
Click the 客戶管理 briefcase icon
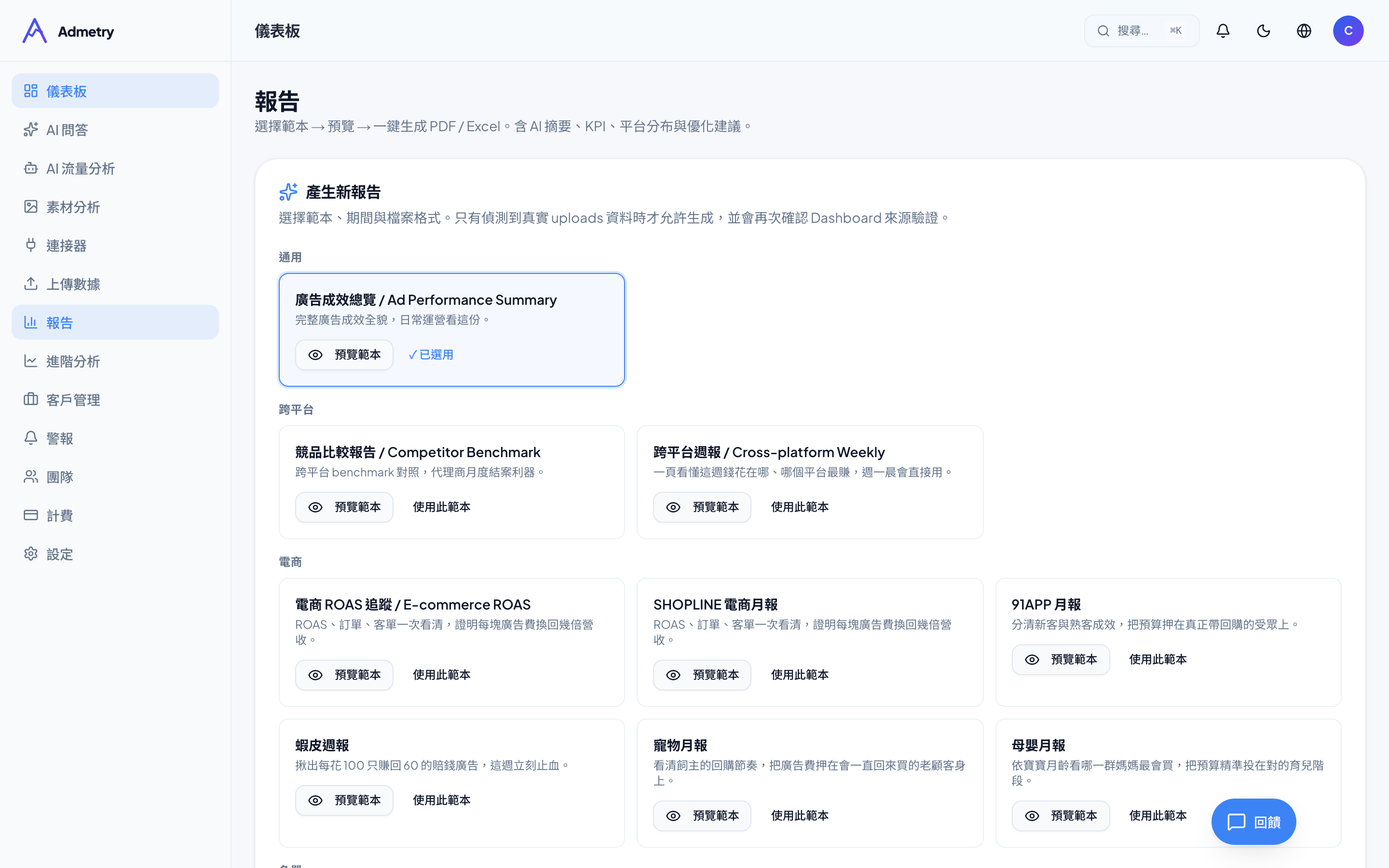(x=31, y=400)
